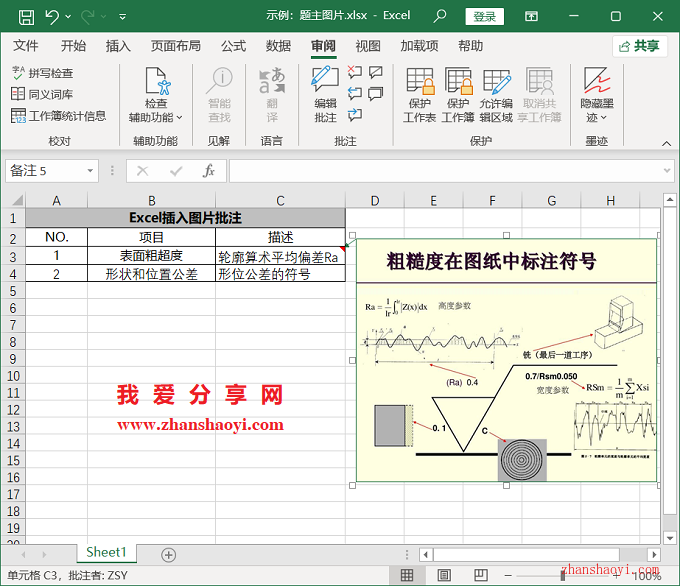Screen dimensions: 680x586
Task: Open the 帮助 tab
Action: pyautogui.click(x=471, y=46)
